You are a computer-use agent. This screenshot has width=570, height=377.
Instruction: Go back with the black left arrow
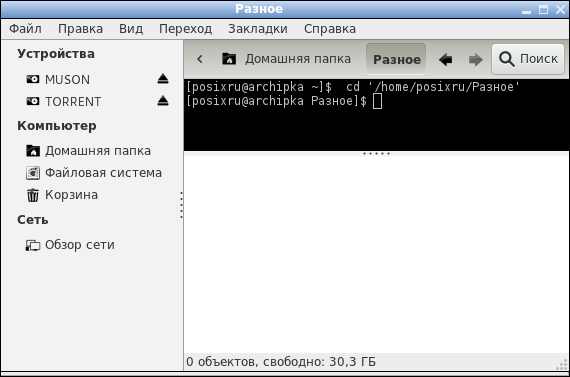tap(445, 59)
